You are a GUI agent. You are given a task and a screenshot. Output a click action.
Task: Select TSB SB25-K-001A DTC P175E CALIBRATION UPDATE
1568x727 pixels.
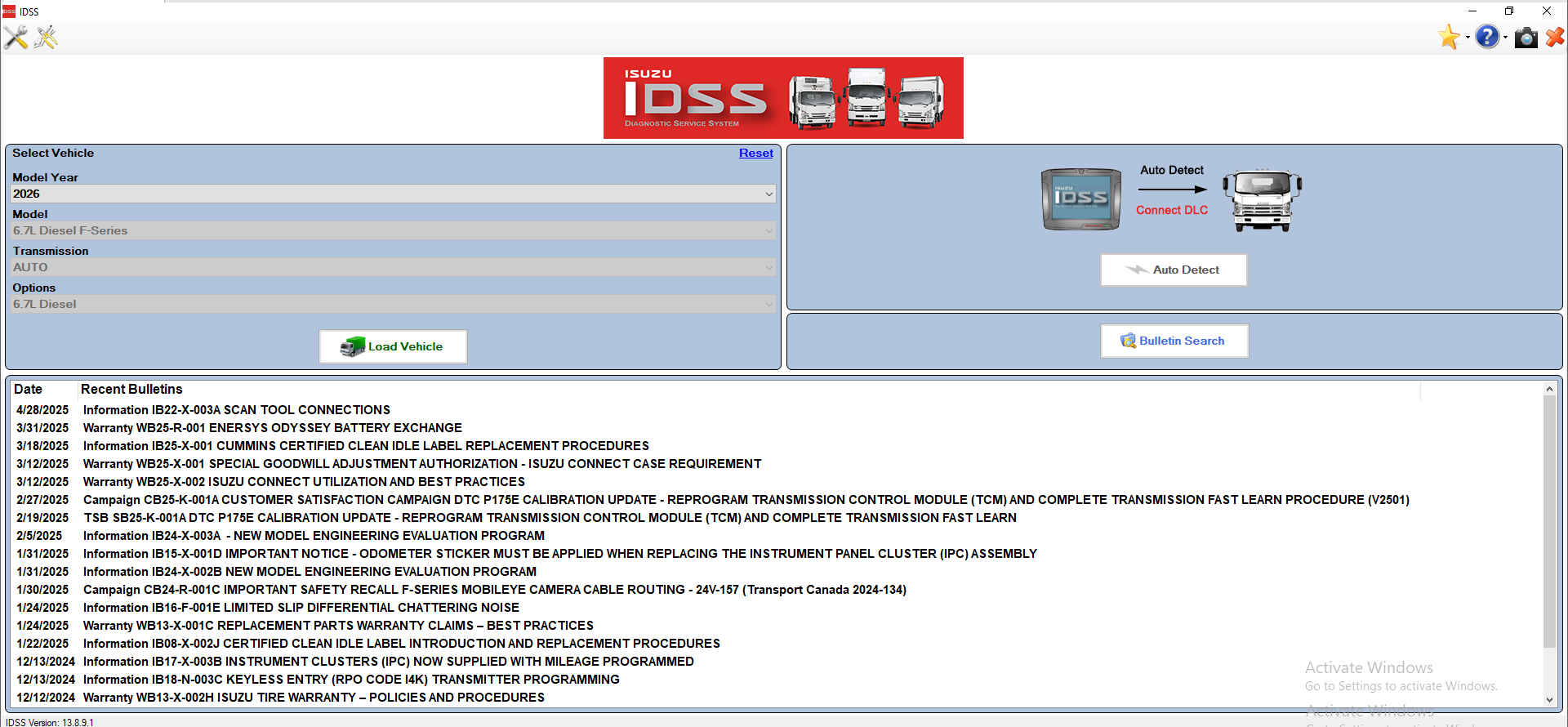pyautogui.click(x=550, y=518)
